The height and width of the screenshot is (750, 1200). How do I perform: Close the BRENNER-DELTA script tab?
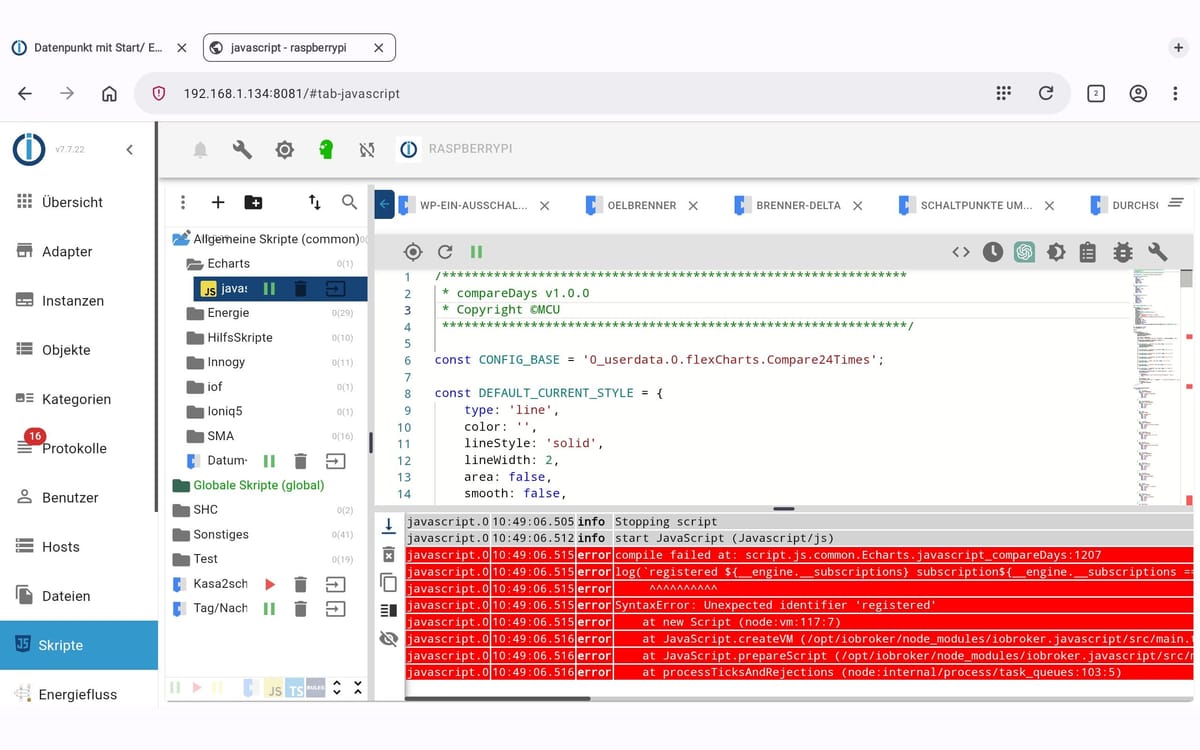click(857, 205)
